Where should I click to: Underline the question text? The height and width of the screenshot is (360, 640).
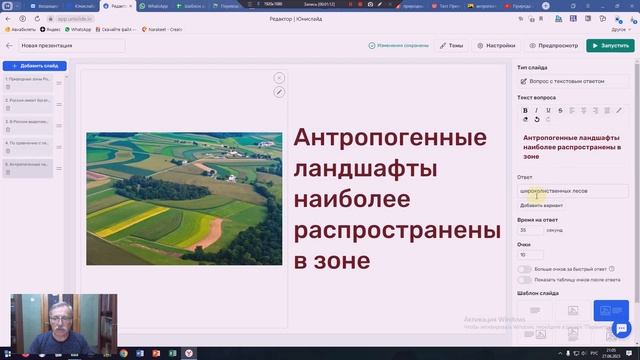[x=548, y=111]
